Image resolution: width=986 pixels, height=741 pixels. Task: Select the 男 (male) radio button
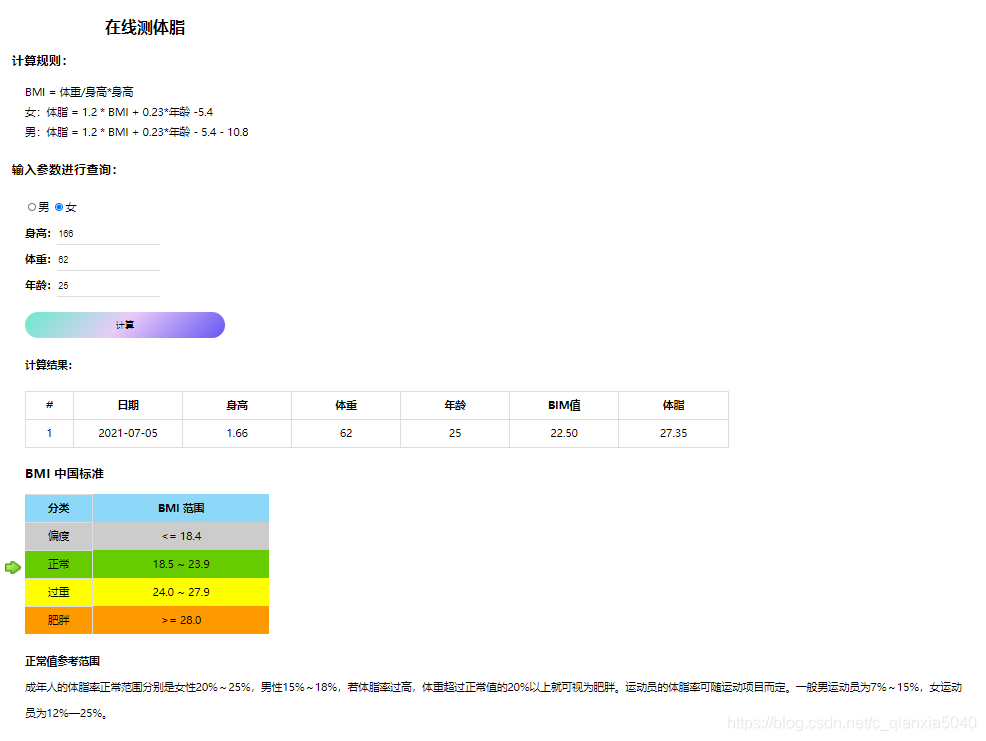(x=31, y=207)
